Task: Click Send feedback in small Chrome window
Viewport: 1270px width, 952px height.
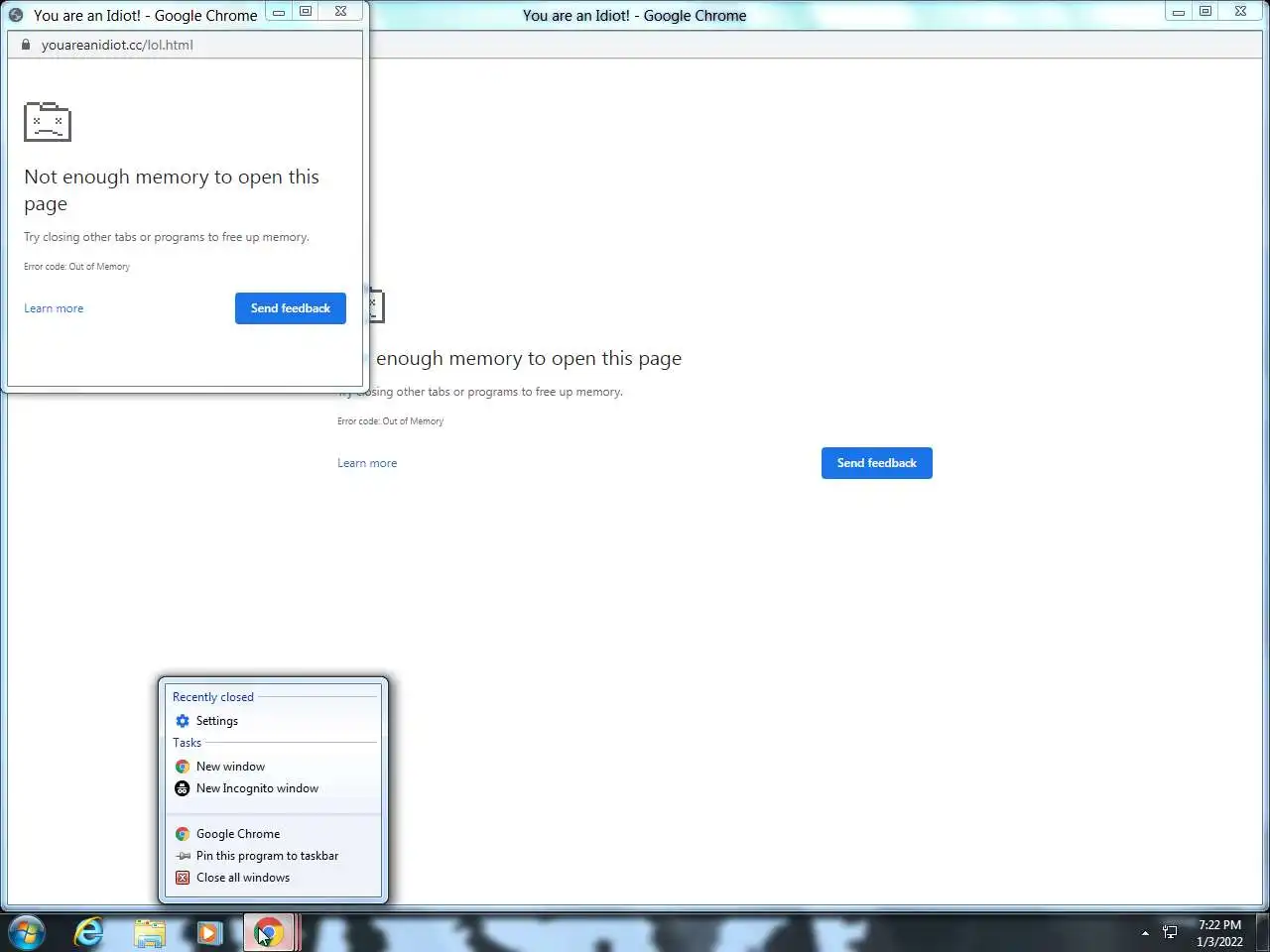Action: pos(291,308)
